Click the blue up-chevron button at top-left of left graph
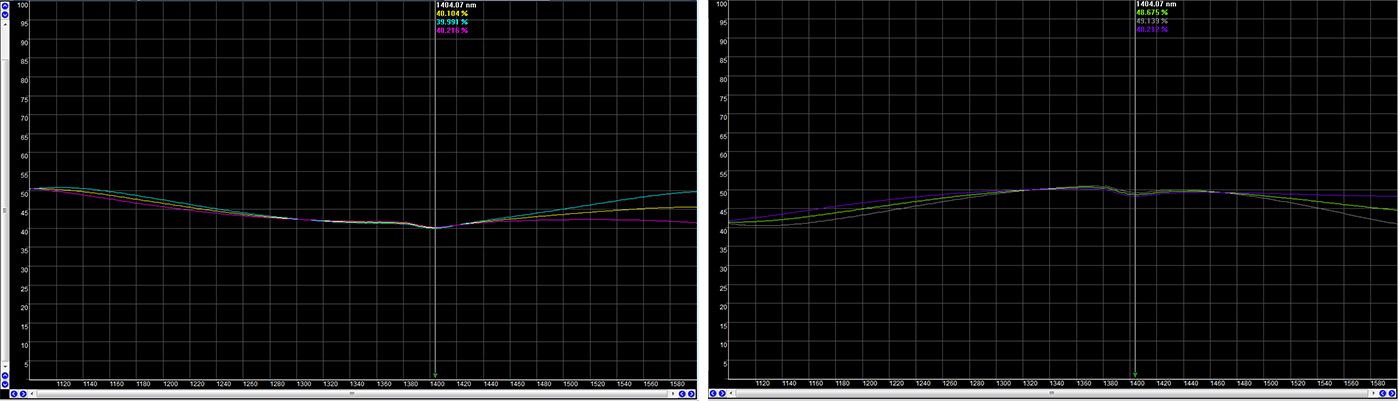Image resolution: width=1400 pixels, height=401 pixels. pyautogui.click(x=5, y=5)
